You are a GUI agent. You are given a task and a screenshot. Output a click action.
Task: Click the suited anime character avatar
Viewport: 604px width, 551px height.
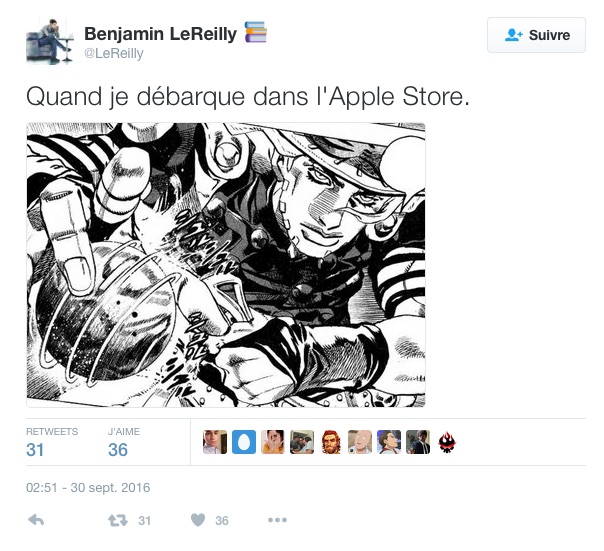[389, 442]
